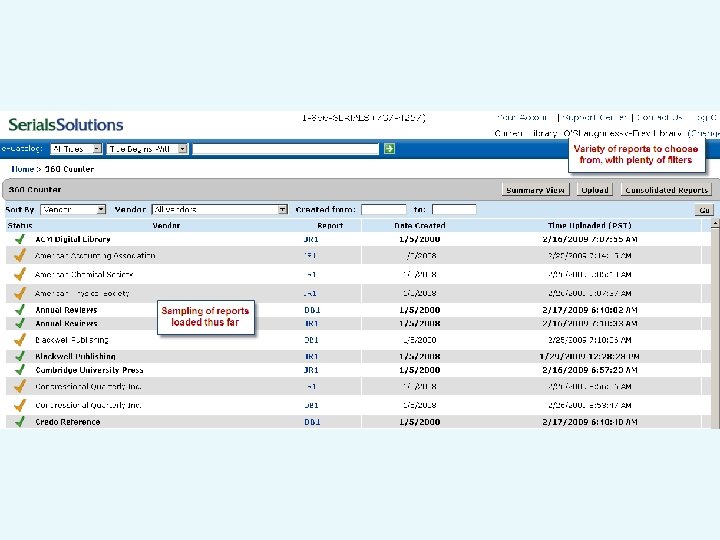
Task: Click the Go button
Action: (x=704, y=210)
